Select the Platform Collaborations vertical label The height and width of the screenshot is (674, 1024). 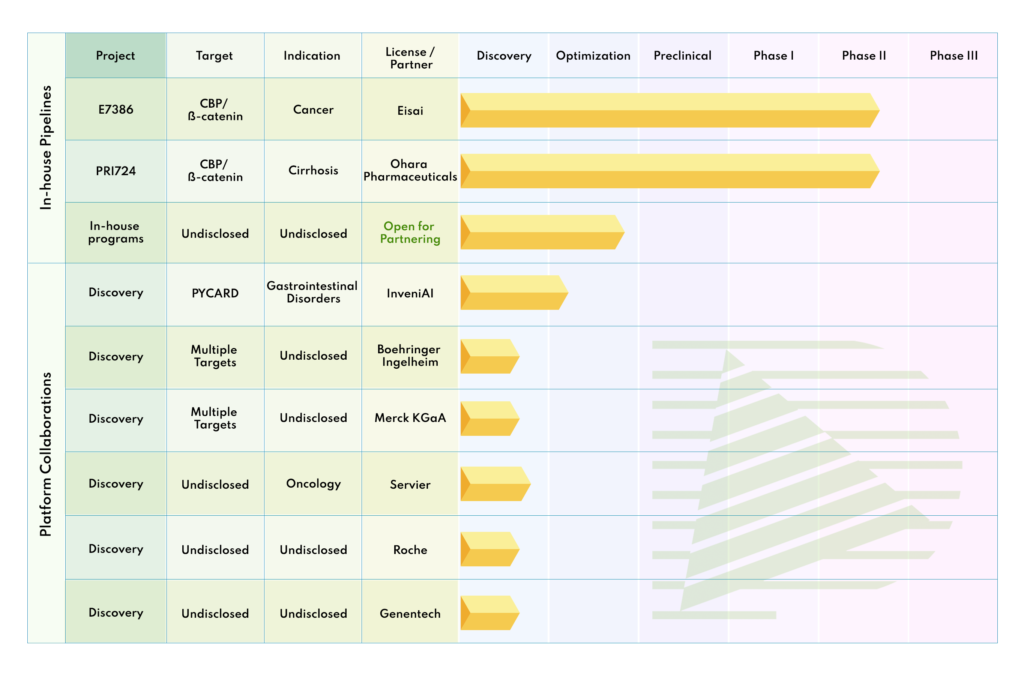(x=46, y=454)
